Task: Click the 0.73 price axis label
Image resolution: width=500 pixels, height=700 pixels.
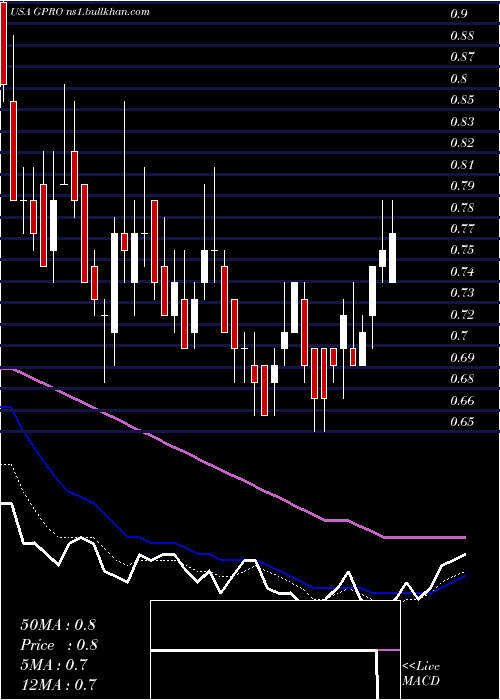Action: [462, 293]
